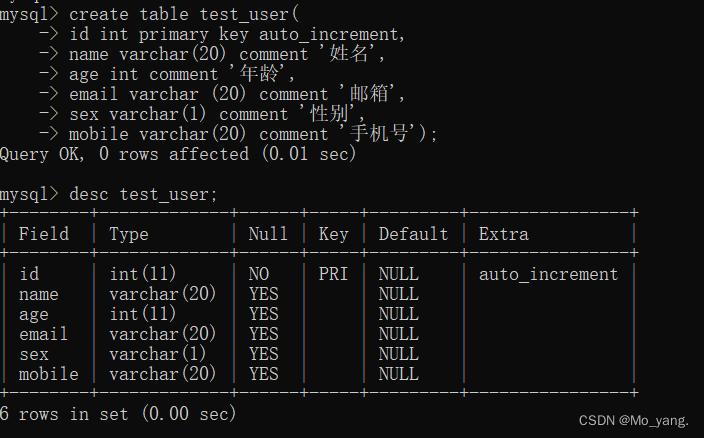Screen dimensions: 704x438
Task: Click the 'create table test_user(' statement
Action: click(184, 14)
